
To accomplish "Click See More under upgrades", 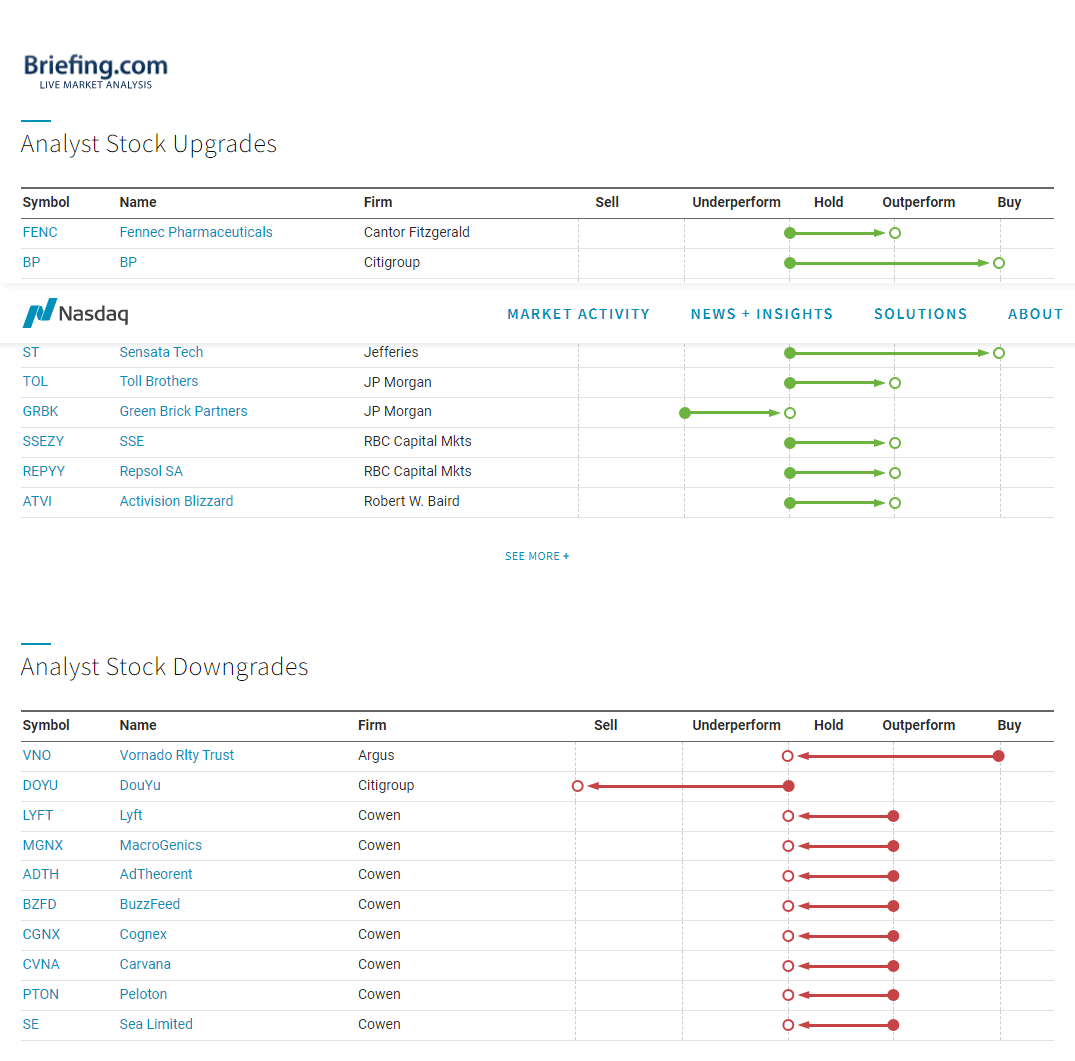I will coord(537,556).
